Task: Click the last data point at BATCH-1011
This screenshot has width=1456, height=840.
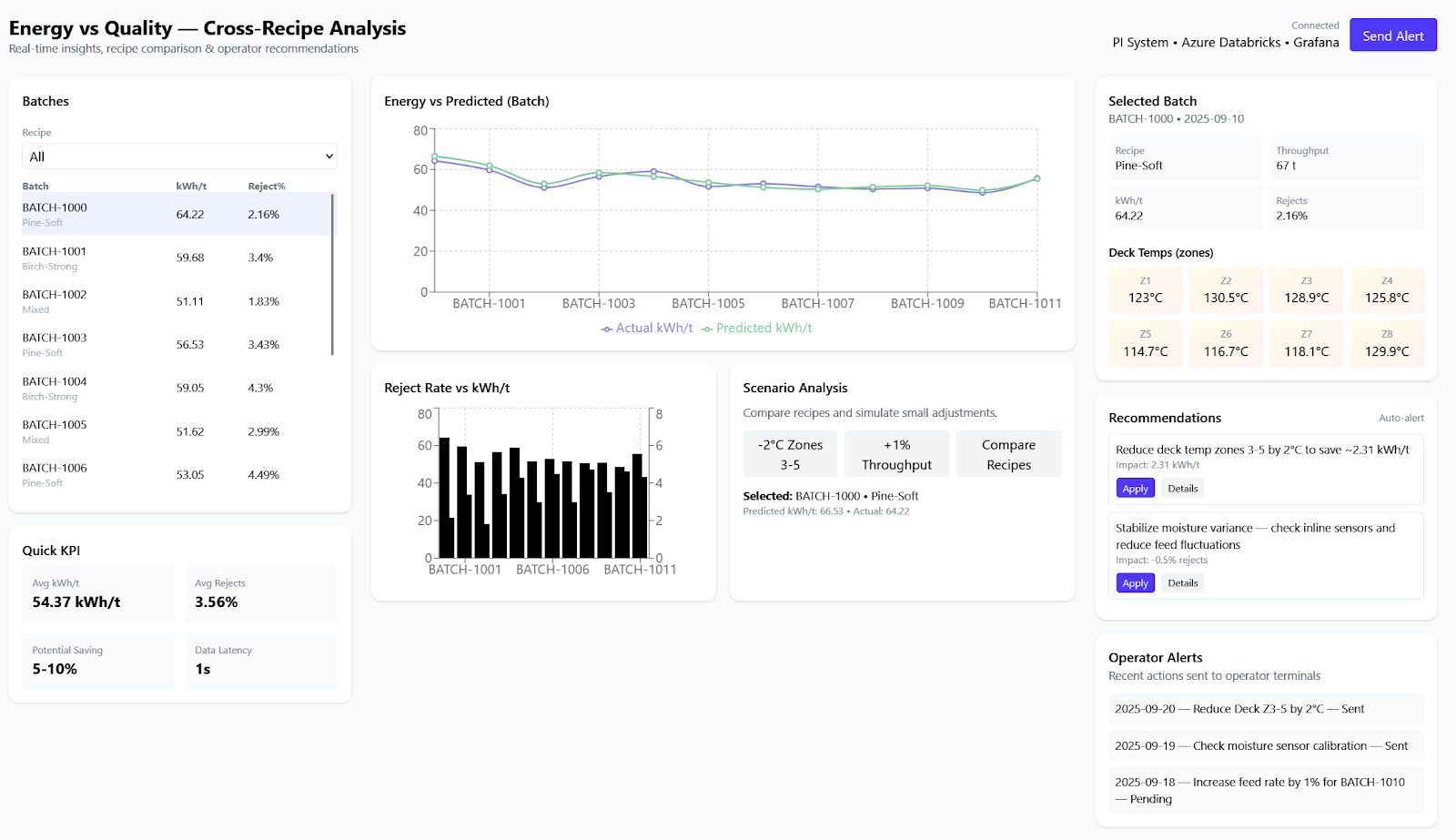Action: click(1036, 178)
